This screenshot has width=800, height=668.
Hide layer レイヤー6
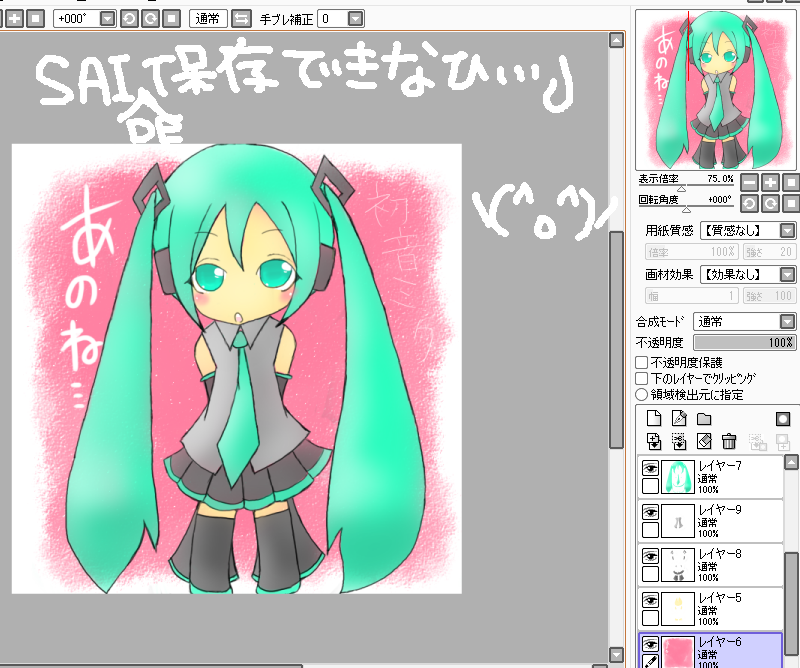pyautogui.click(x=650, y=644)
